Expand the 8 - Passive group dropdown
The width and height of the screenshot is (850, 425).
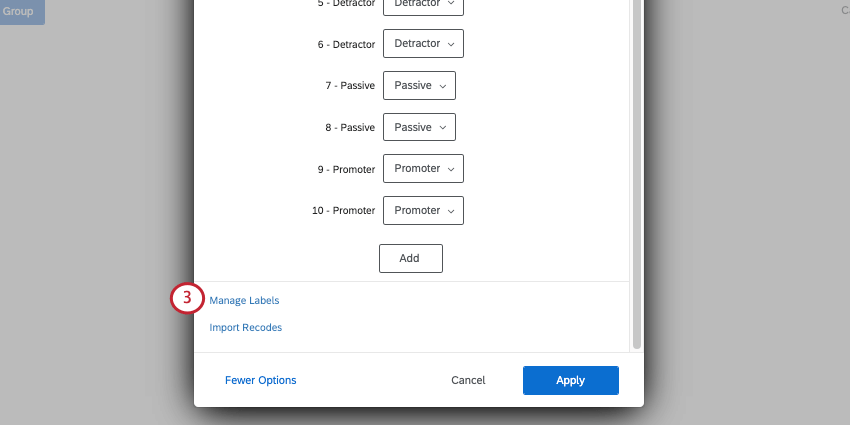419,127
